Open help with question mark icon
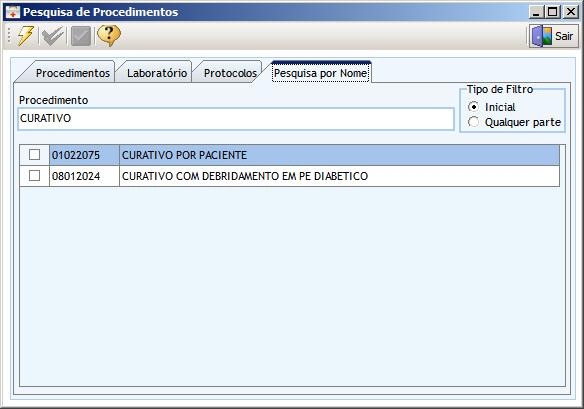584x409 pixels. tap(109, 36)
